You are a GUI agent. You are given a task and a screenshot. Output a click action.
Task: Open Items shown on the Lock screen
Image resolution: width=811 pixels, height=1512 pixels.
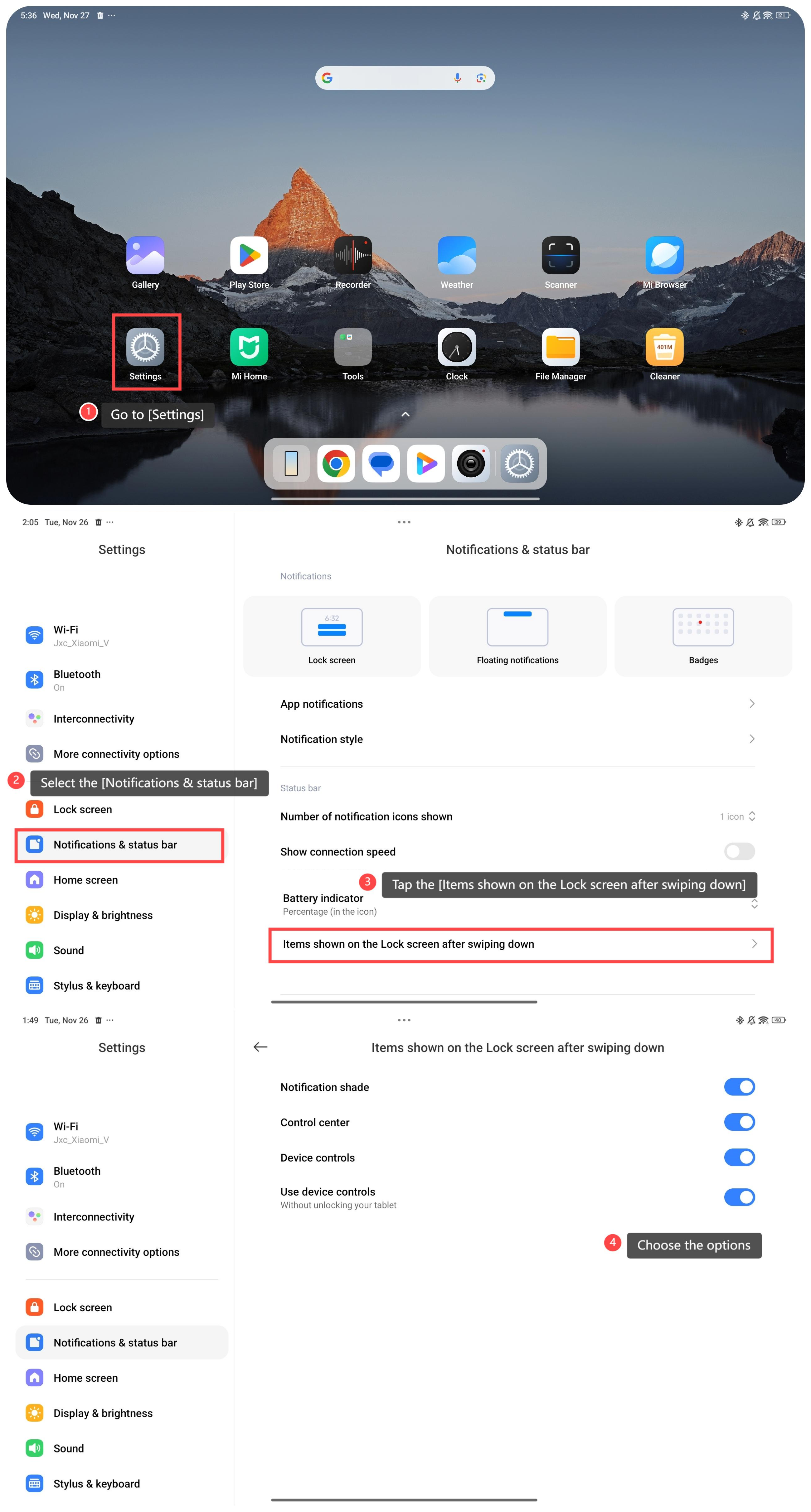(x=520, y=944)
